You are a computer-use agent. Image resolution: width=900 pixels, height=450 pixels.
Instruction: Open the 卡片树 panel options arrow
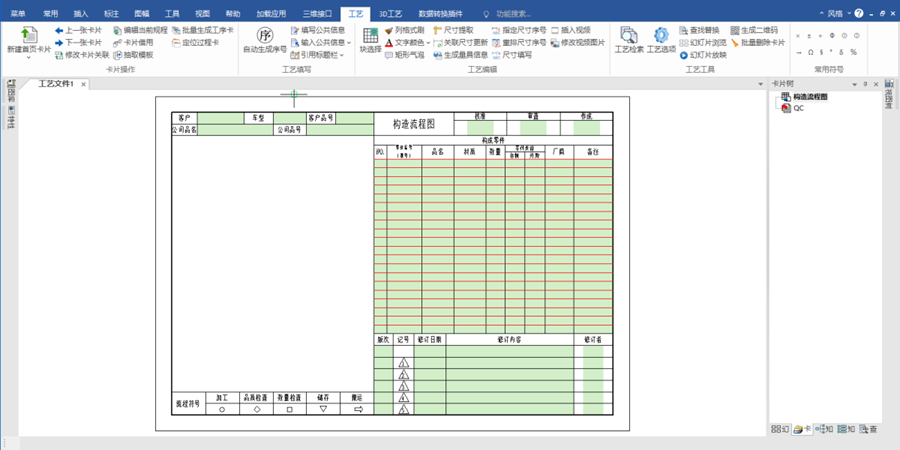855,84
